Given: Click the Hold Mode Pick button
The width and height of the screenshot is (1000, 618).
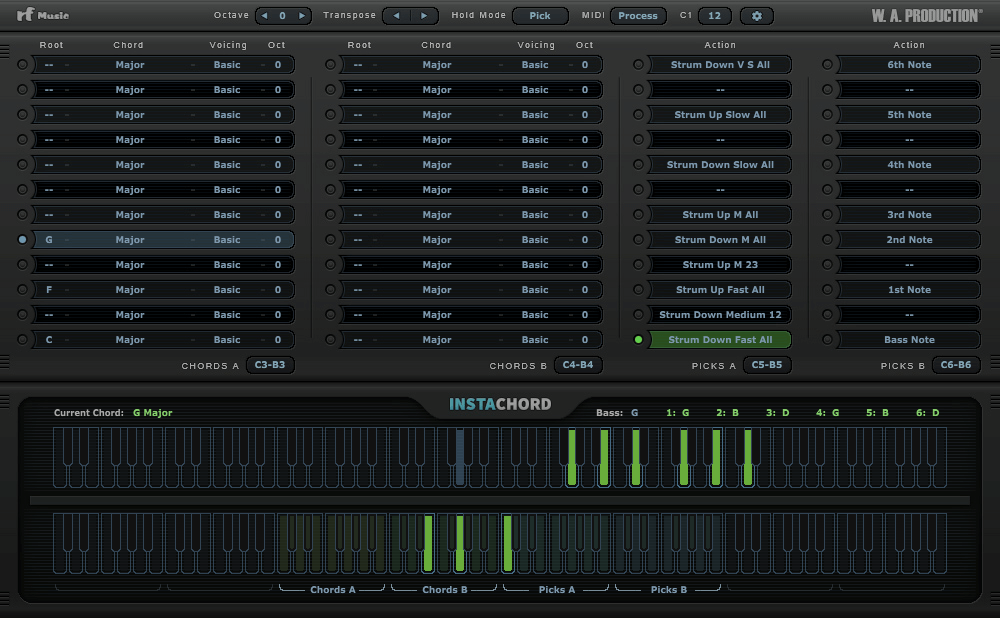Looking at the screenshot, I should click(540, 16).
